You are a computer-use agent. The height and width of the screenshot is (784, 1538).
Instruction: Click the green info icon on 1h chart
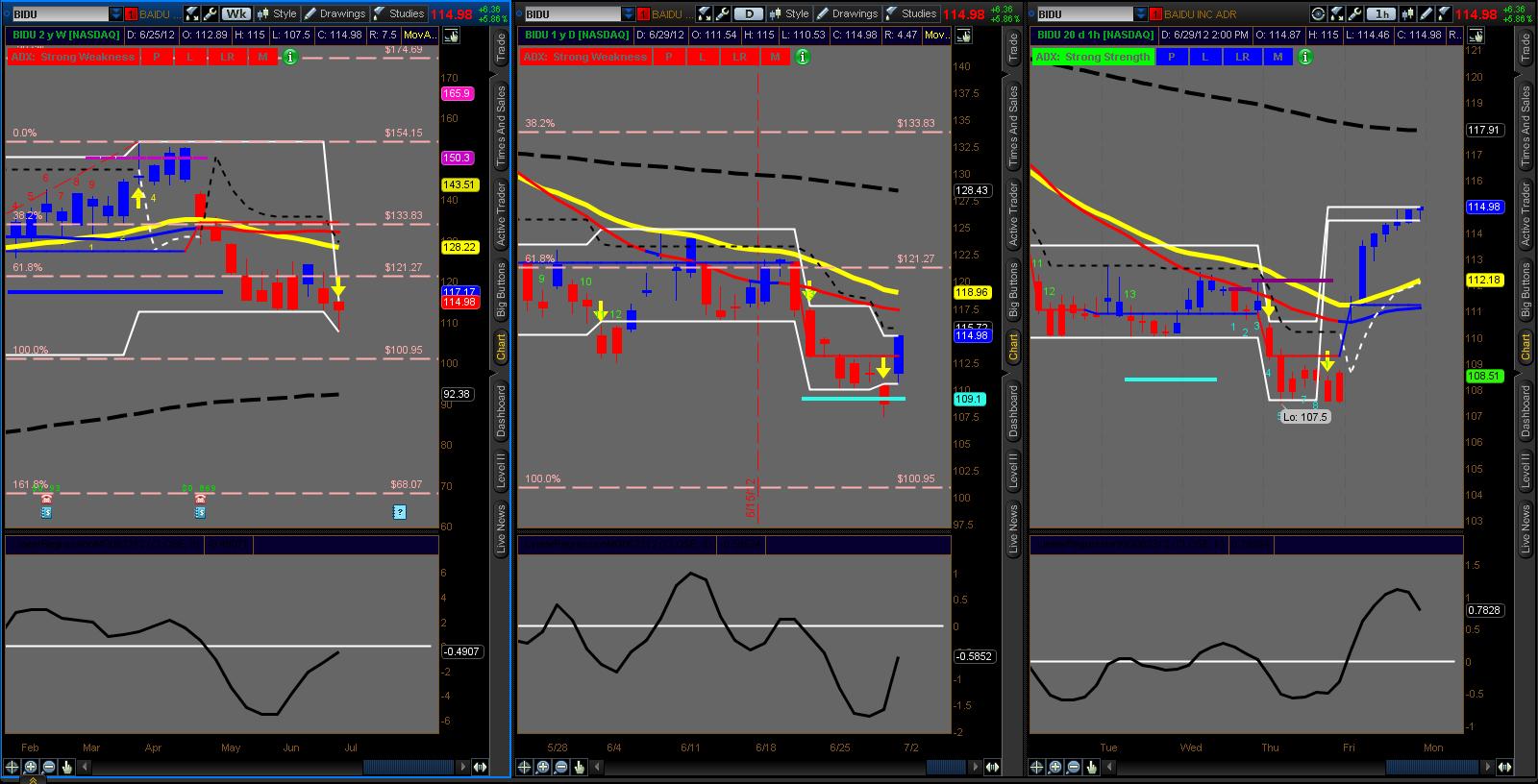tap(1304, 57)
